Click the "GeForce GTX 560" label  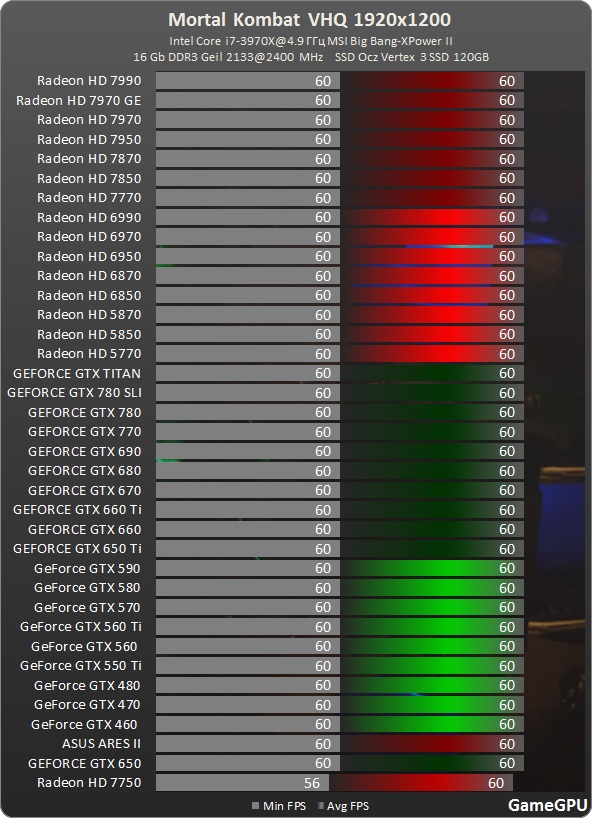point(84,646)
